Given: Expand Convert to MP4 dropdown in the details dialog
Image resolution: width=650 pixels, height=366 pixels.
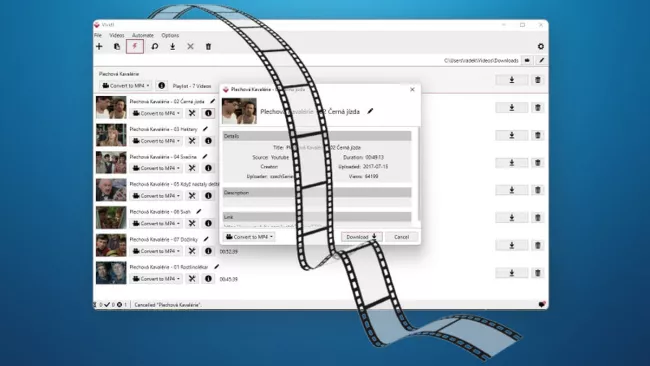Looking at the screenshot, I should coord(249,237).
